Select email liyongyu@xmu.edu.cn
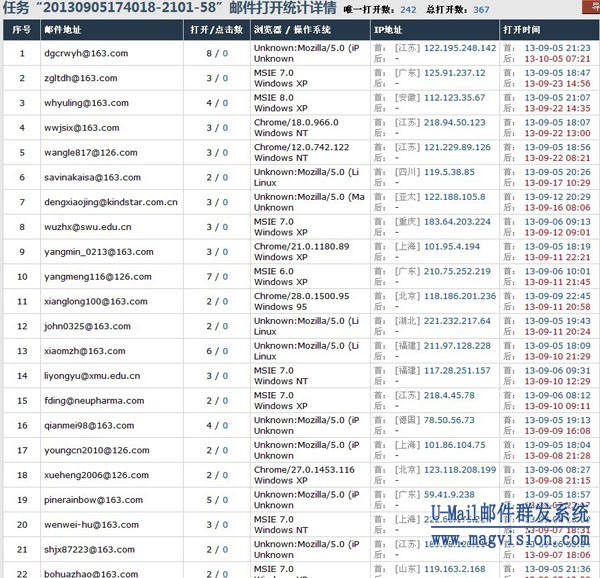The width and height of the screenshot is (600, 578). click(92, 376)
